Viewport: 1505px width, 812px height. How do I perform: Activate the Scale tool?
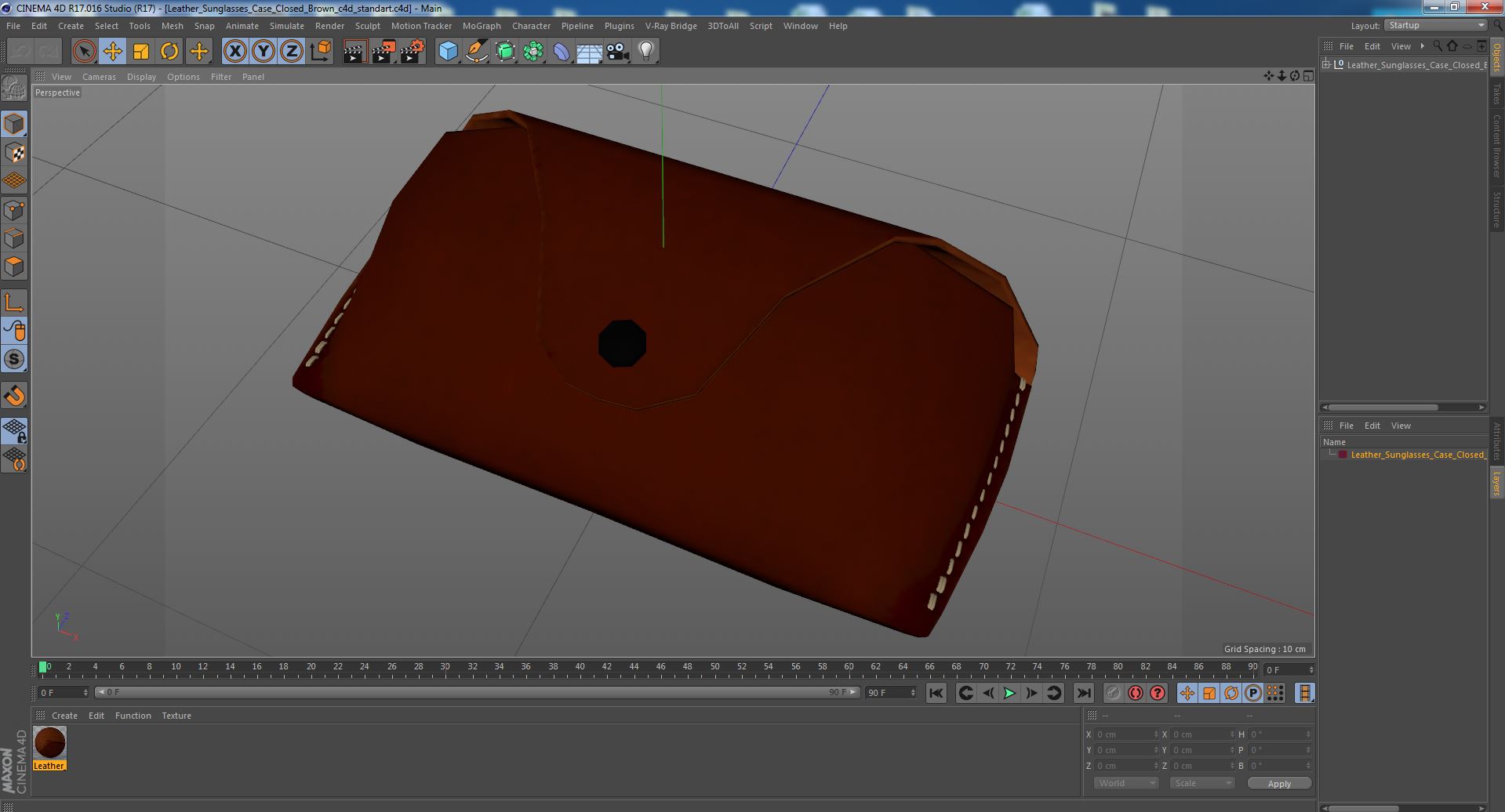(x=141, y=52)
